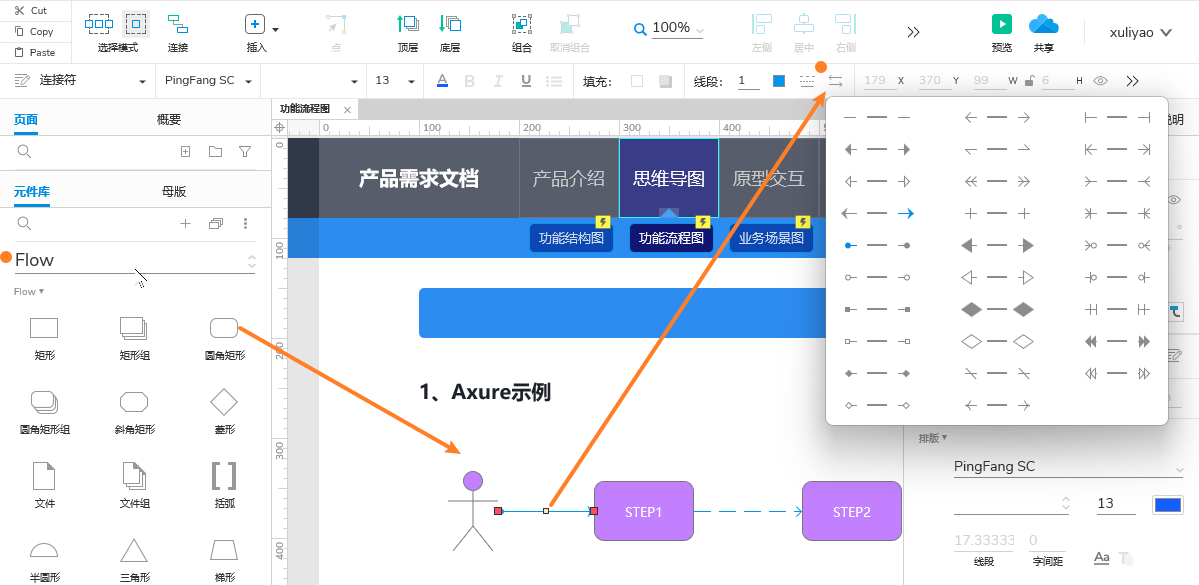The image size is (1199, 585).
Task: Switch to the 概要 outline tab
Action: [169, 120]
